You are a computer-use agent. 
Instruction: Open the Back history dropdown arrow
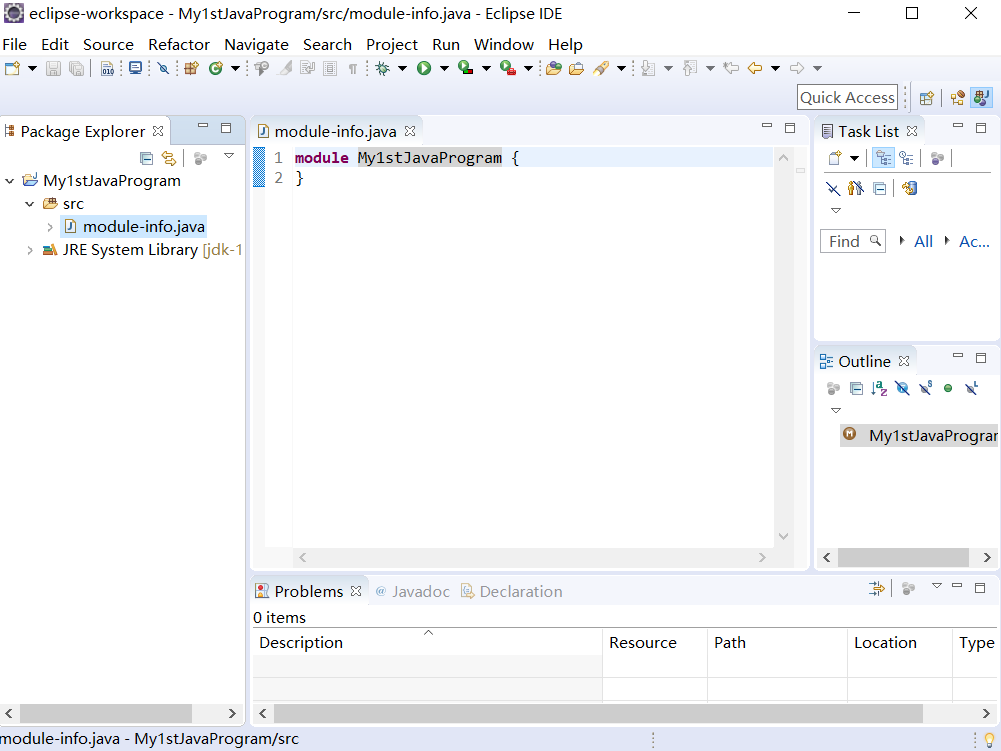(x=775, y=68)
